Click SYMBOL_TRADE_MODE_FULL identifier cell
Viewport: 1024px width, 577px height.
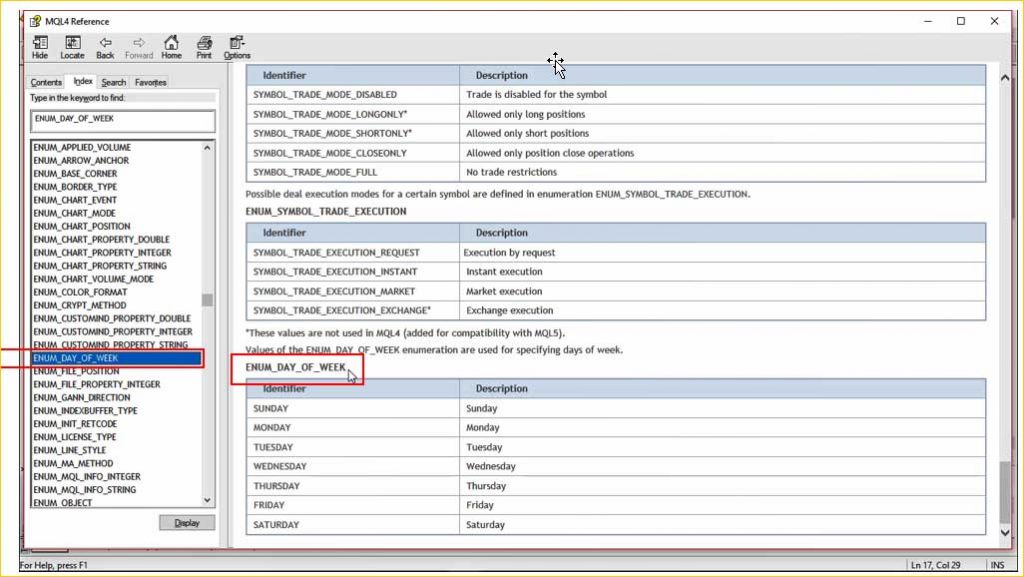tap(353, 172)
